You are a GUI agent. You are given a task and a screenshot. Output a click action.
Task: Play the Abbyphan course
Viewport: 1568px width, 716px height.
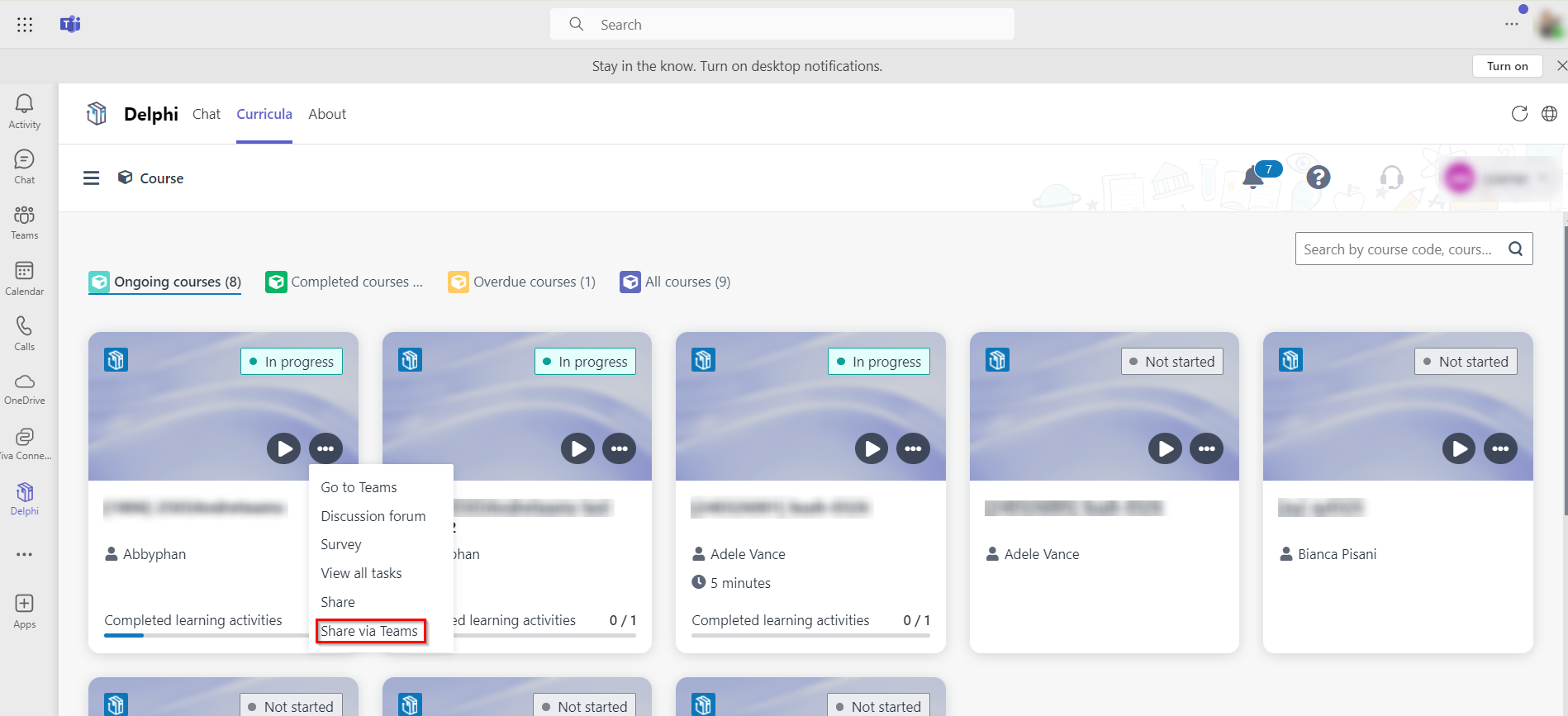[x=284, y=448]
